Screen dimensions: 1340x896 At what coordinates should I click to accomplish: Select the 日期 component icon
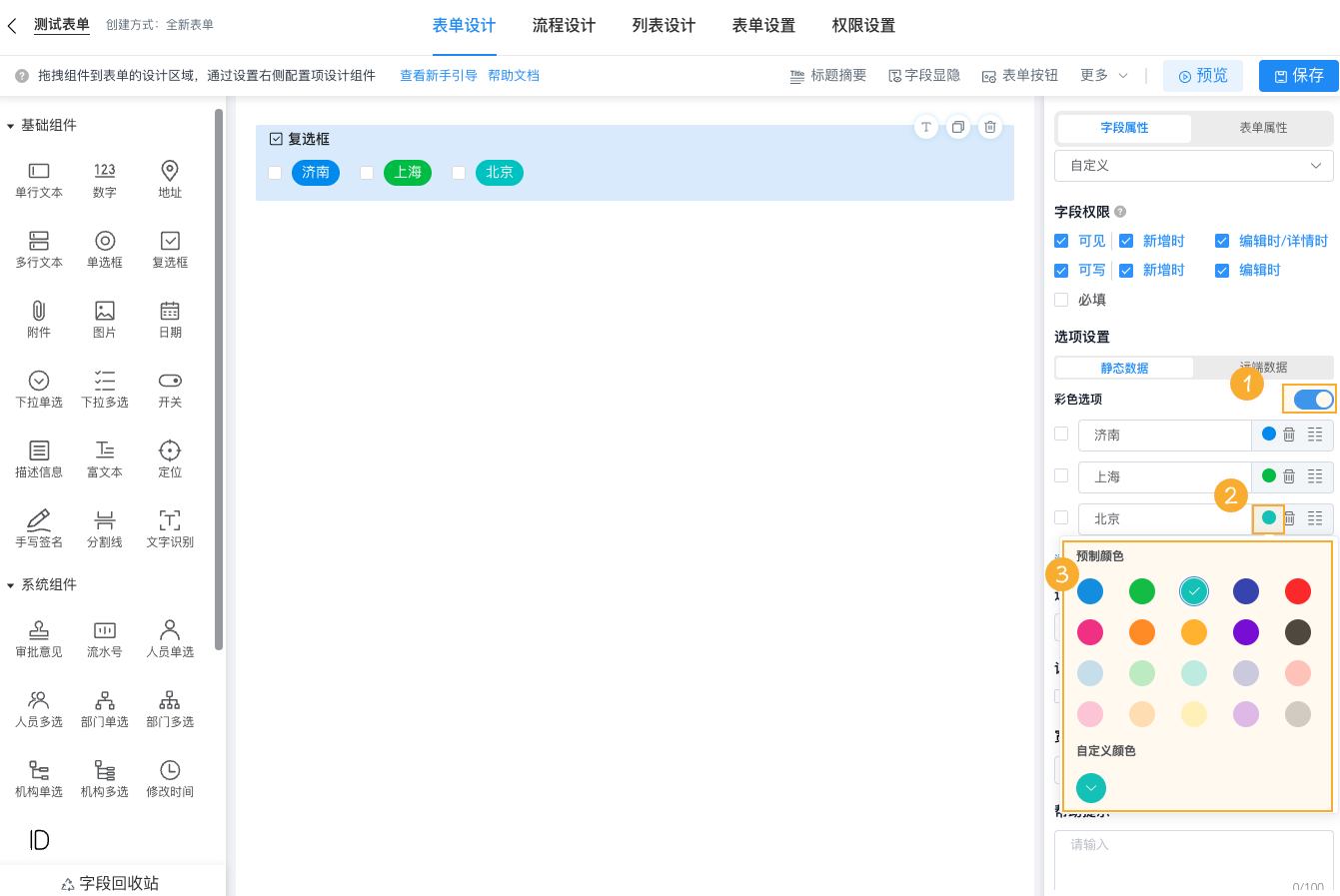click(170, 318)
